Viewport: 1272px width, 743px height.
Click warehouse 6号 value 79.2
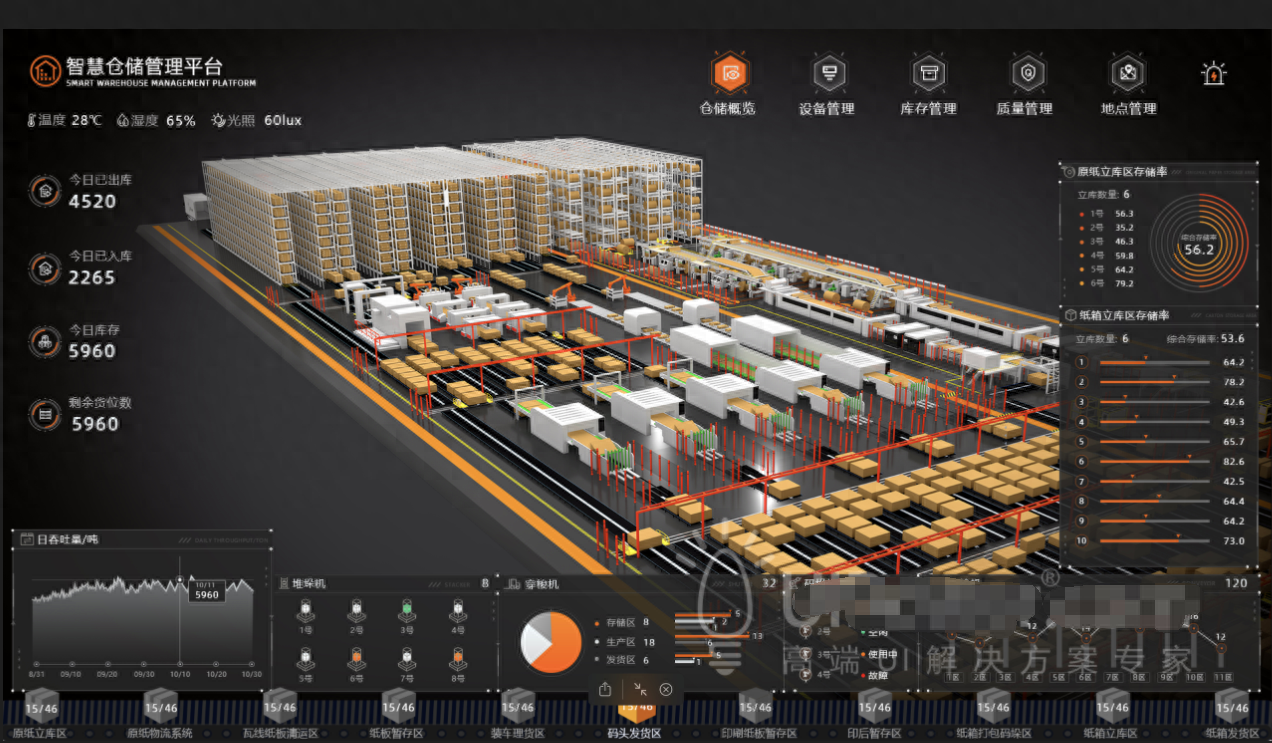1124,283
